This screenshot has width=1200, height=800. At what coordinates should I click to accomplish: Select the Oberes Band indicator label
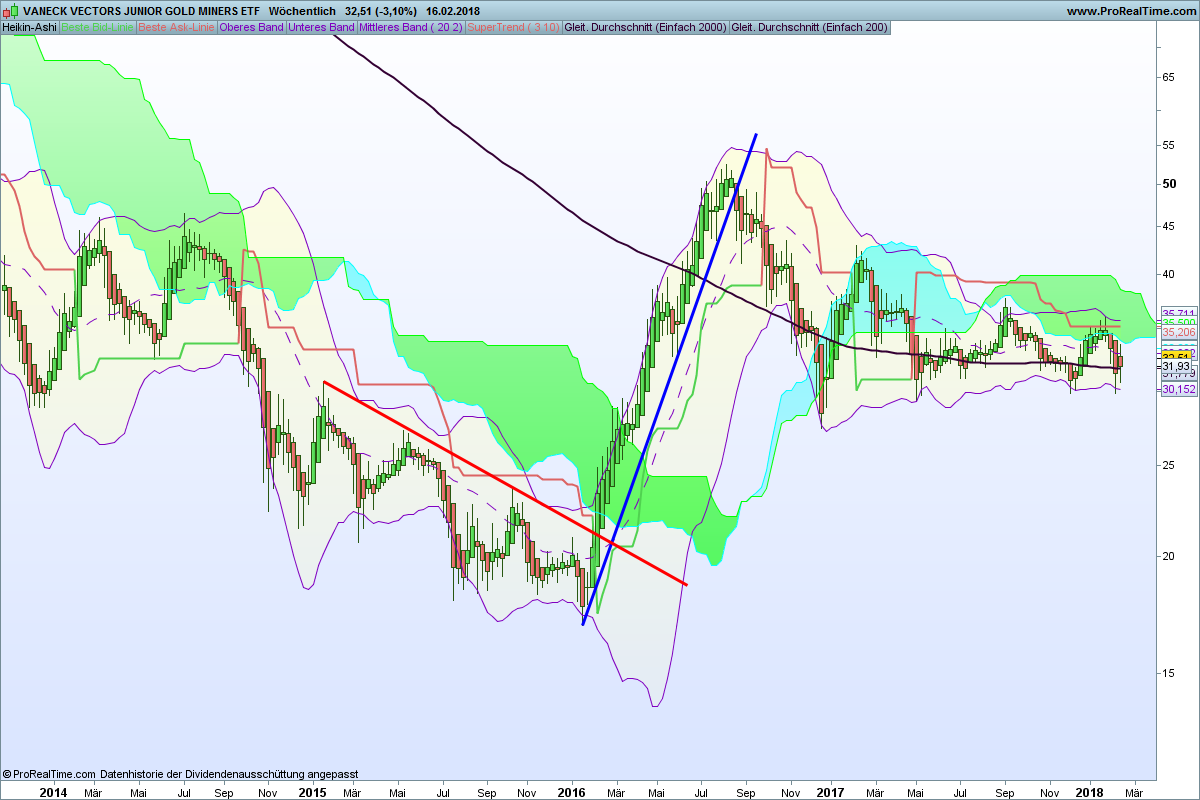[x=250, y=27]
